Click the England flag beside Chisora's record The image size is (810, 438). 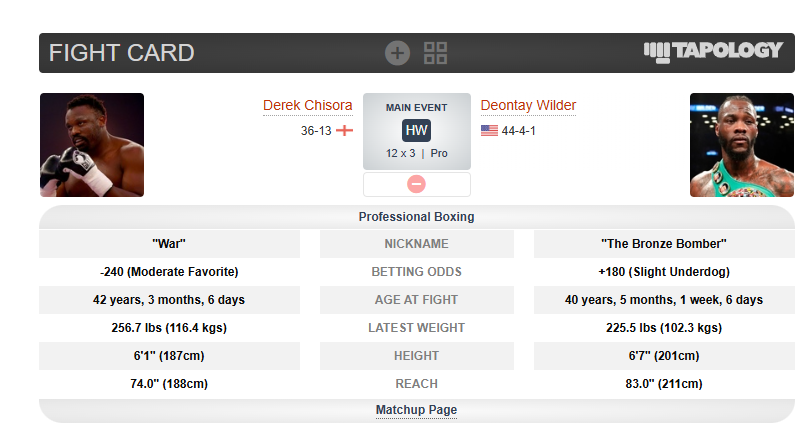pos(344,130)
